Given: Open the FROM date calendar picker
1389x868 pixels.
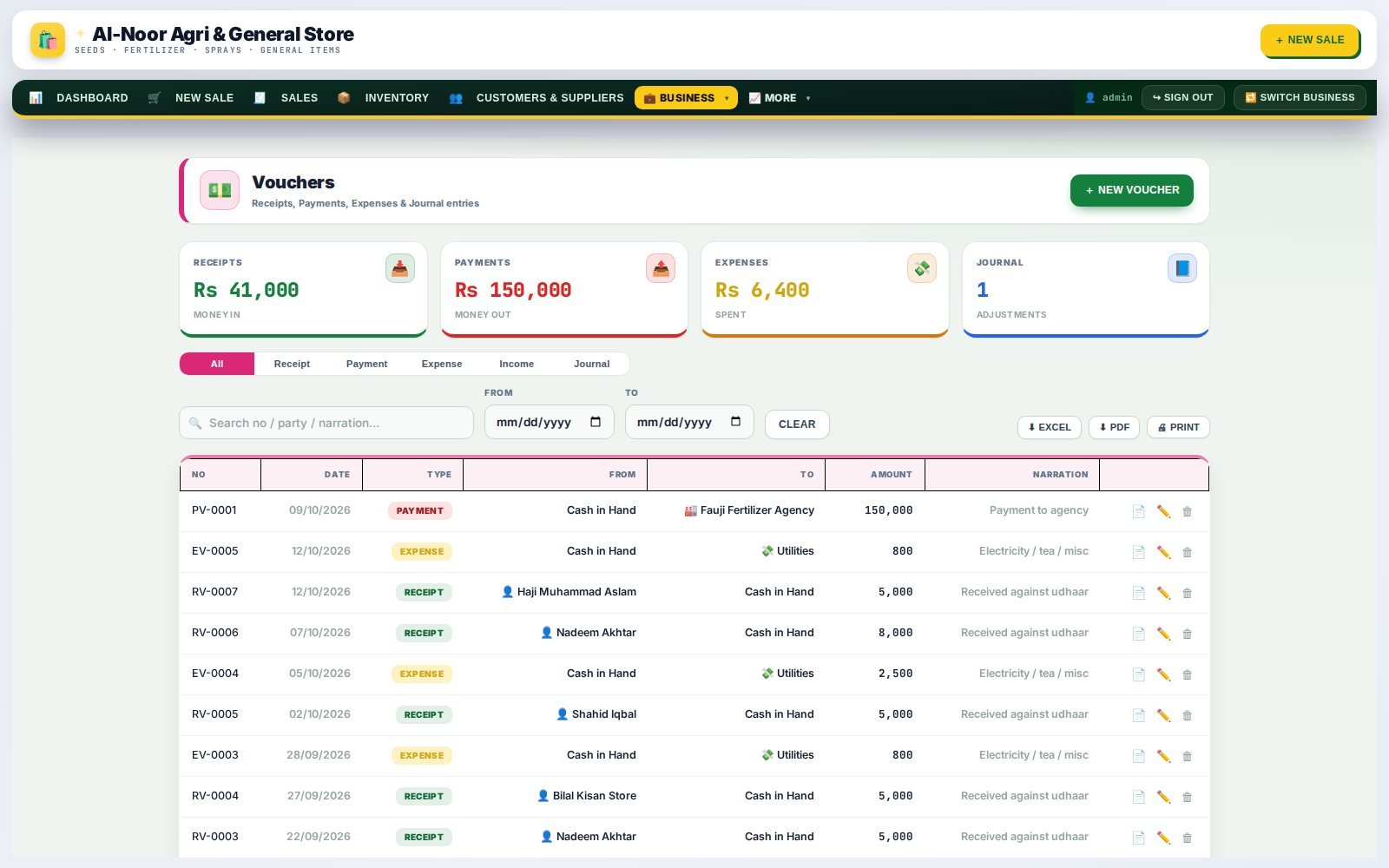Looking at the screenshot, I should 596,422.
